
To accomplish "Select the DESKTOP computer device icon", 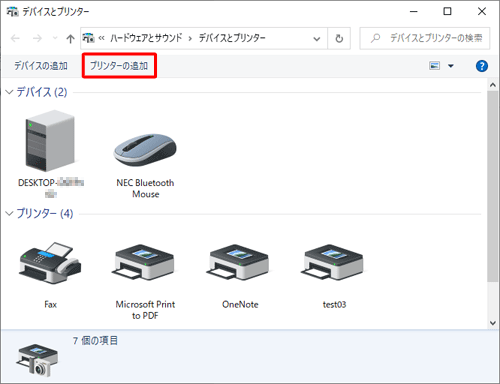I will tap(50, 141).
